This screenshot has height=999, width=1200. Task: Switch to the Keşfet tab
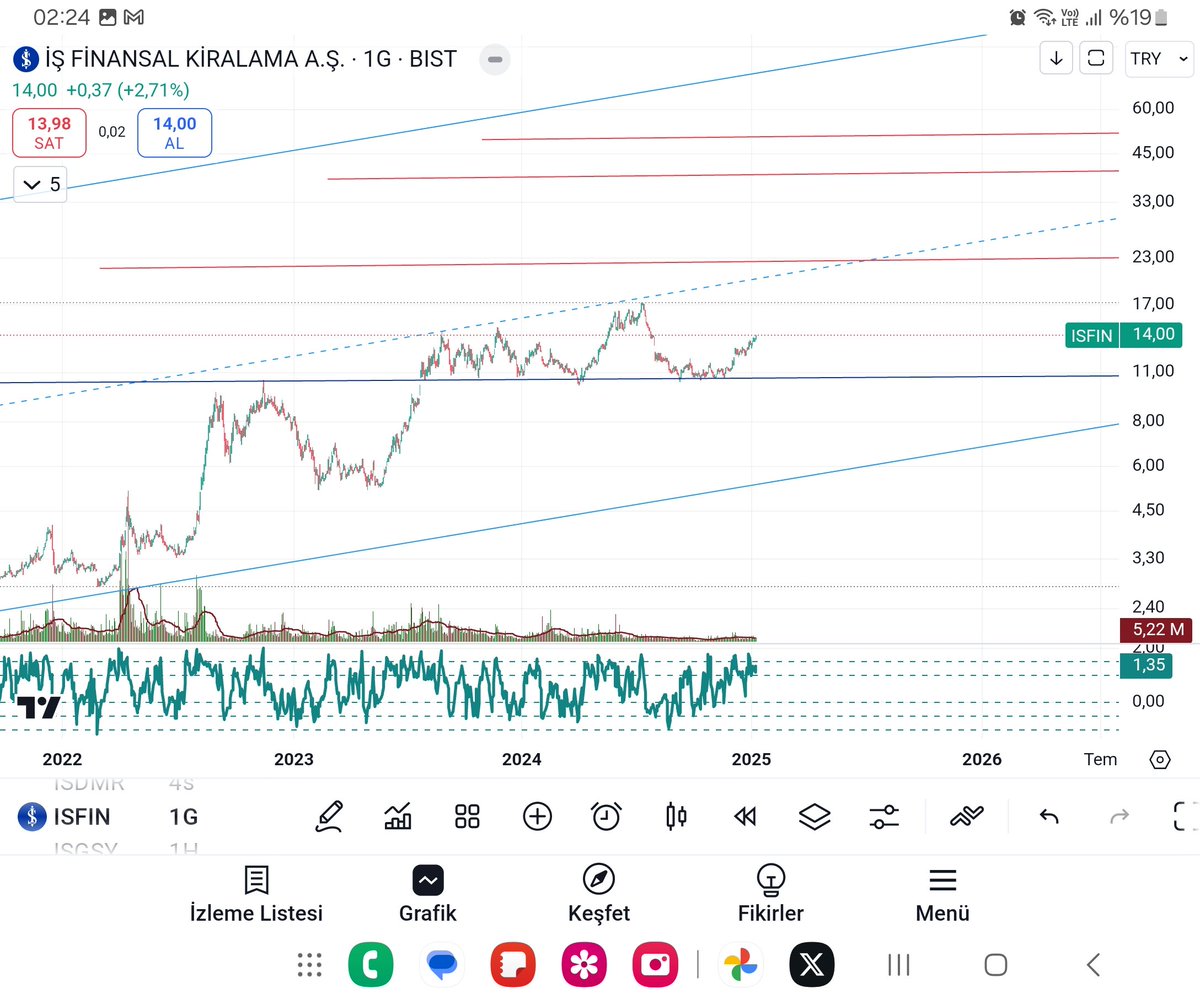tap(599, 895)
